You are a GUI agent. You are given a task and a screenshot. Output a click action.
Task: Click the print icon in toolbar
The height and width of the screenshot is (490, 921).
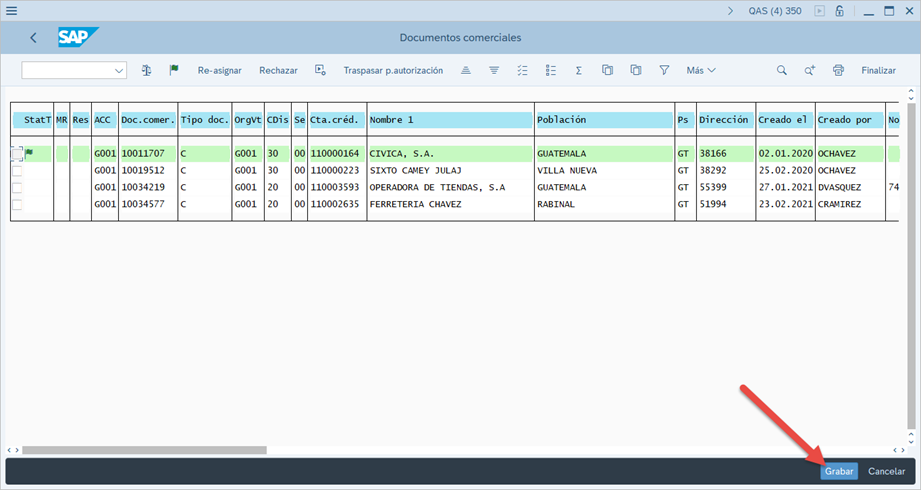pos(838,70)
